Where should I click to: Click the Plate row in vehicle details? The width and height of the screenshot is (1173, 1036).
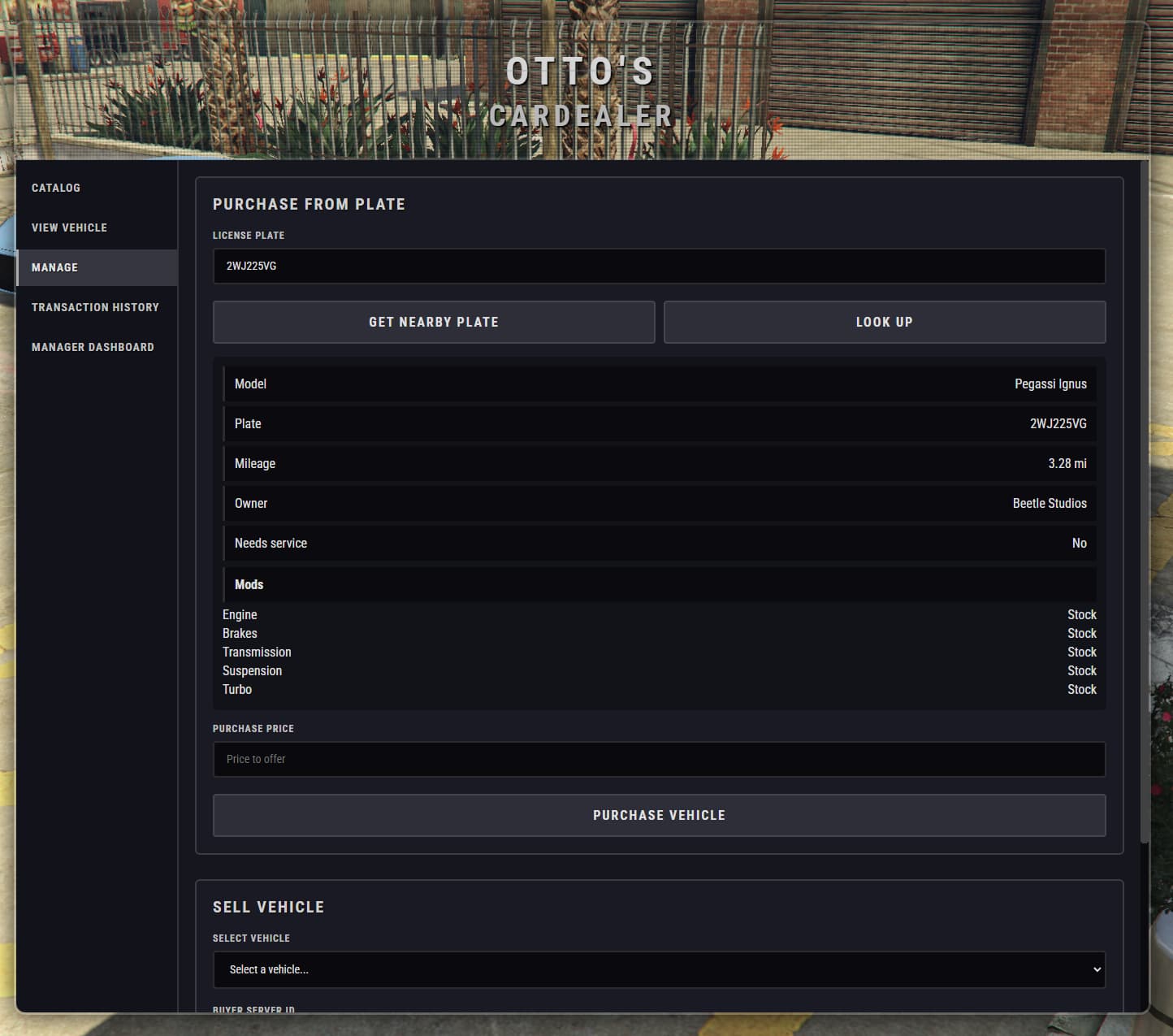coord(660,423)
